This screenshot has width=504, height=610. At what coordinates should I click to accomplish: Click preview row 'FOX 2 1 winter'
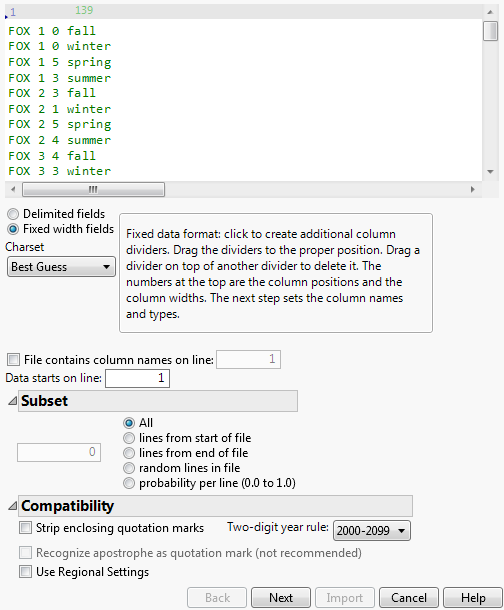[x=60, y=109]
